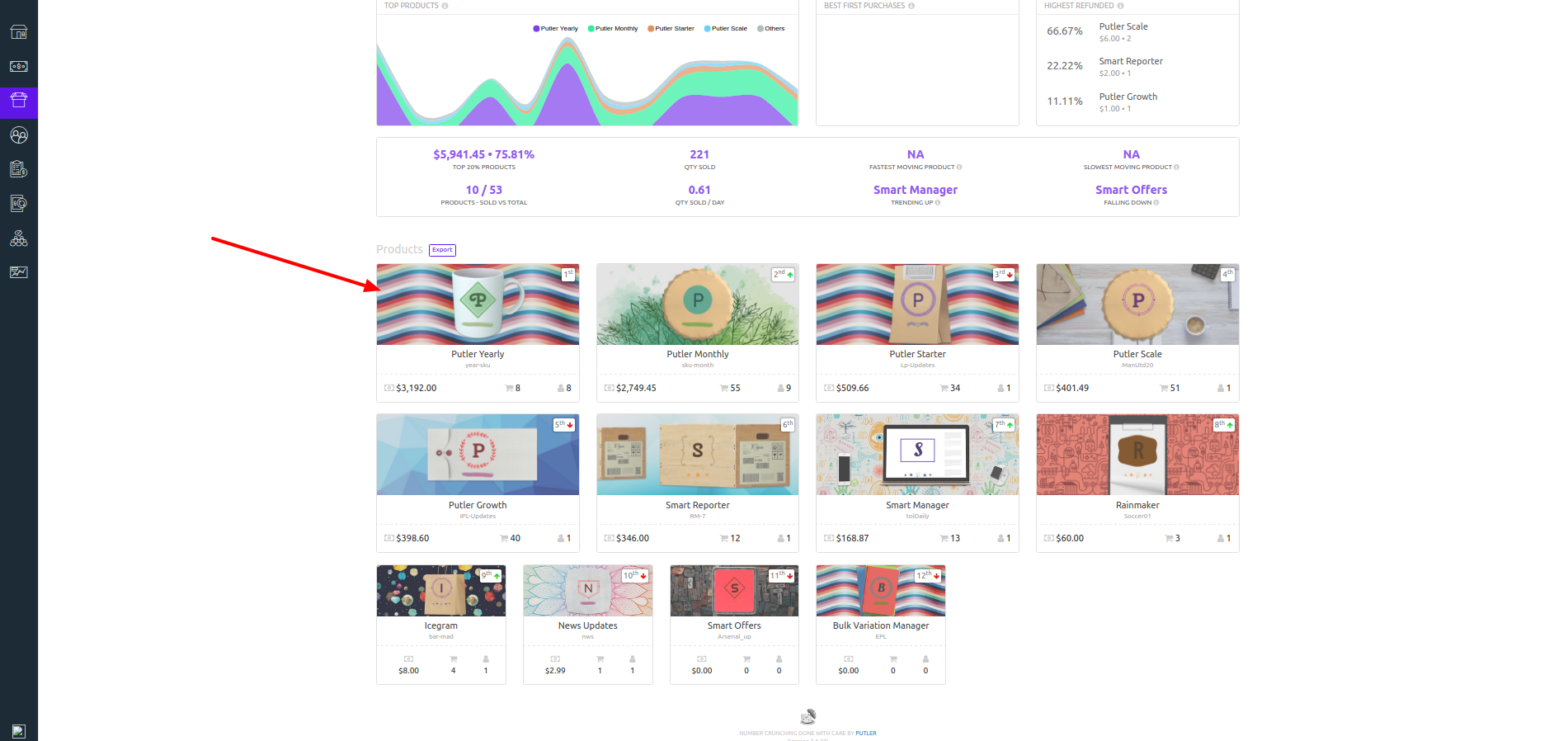Viewport: 1568px width, 741px height.
Task: Open the Subscriptions recurring-dollar icon in sidebar
Action: (x=18, y=203)
